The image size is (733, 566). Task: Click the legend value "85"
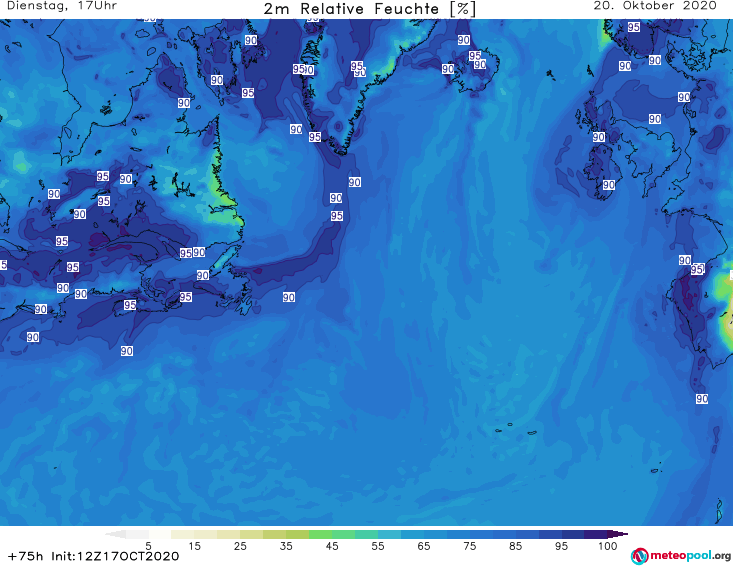515,546
